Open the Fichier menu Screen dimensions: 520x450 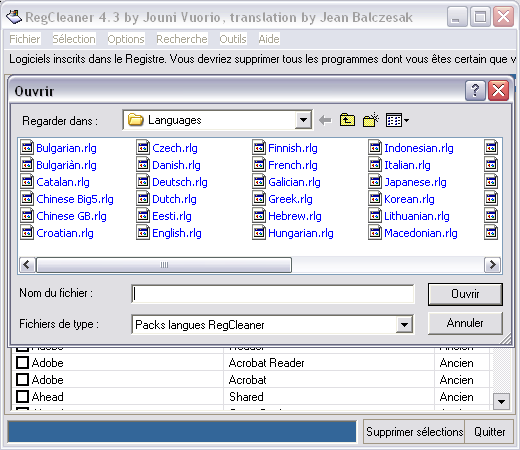coord(25,39)
